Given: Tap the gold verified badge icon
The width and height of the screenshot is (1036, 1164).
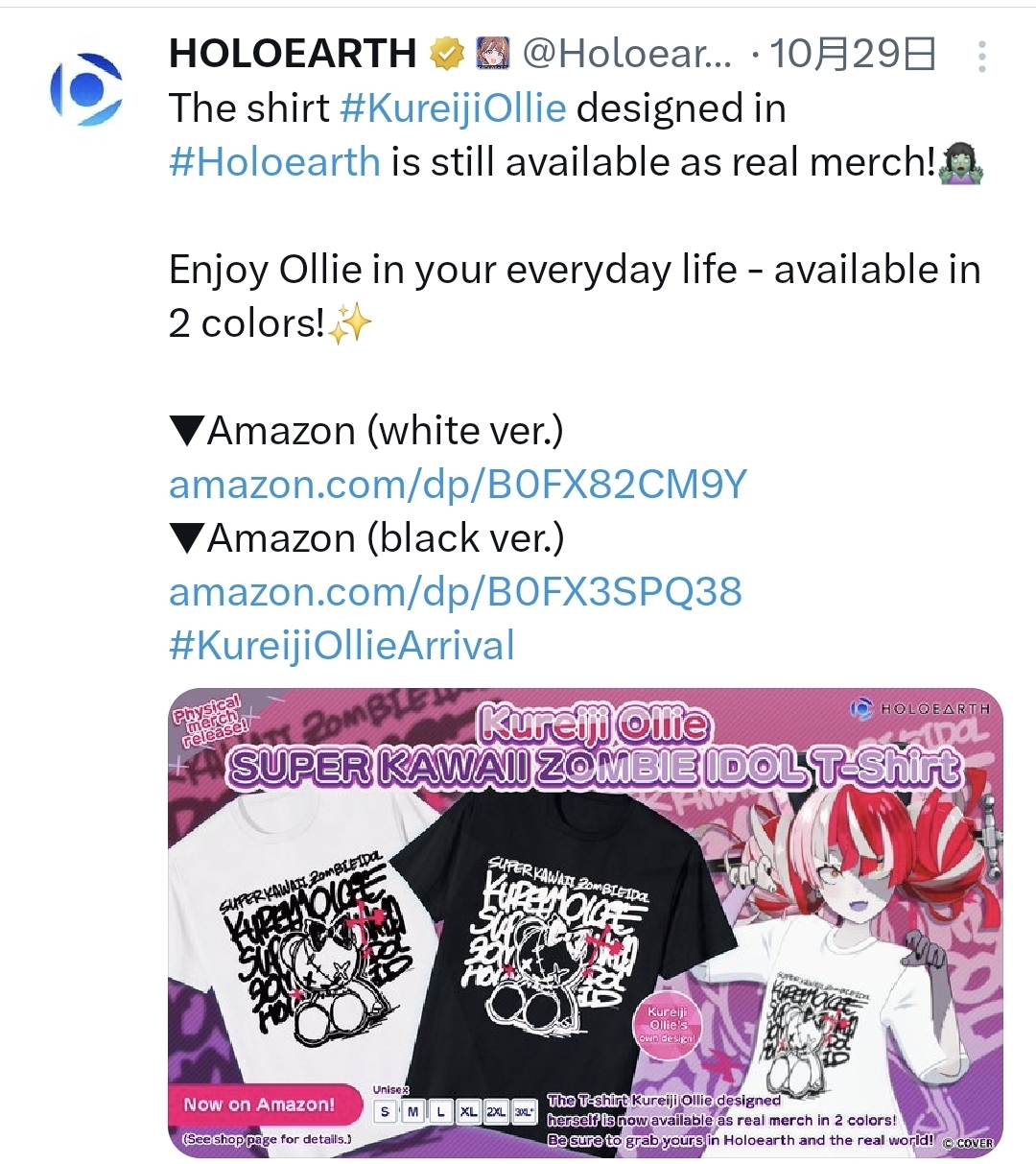Looking at the screenshot, I should 446,55.
